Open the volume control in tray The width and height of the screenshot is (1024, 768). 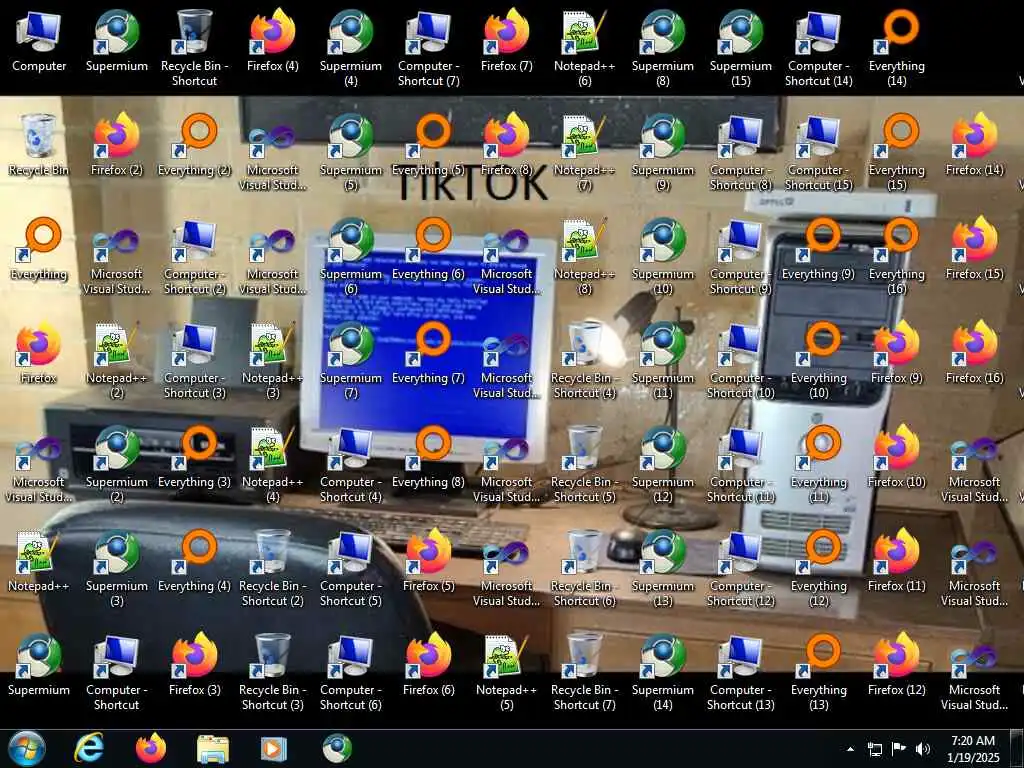click(923, 749)
